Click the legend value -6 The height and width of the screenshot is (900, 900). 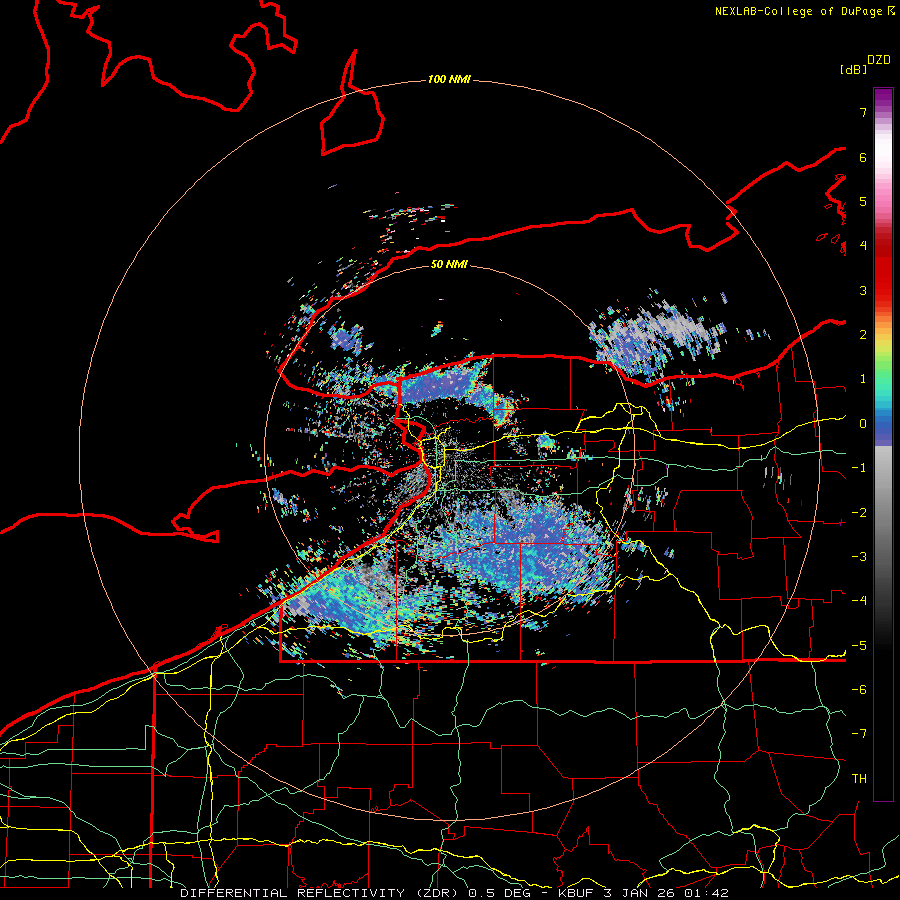click(x=859, y=690)
